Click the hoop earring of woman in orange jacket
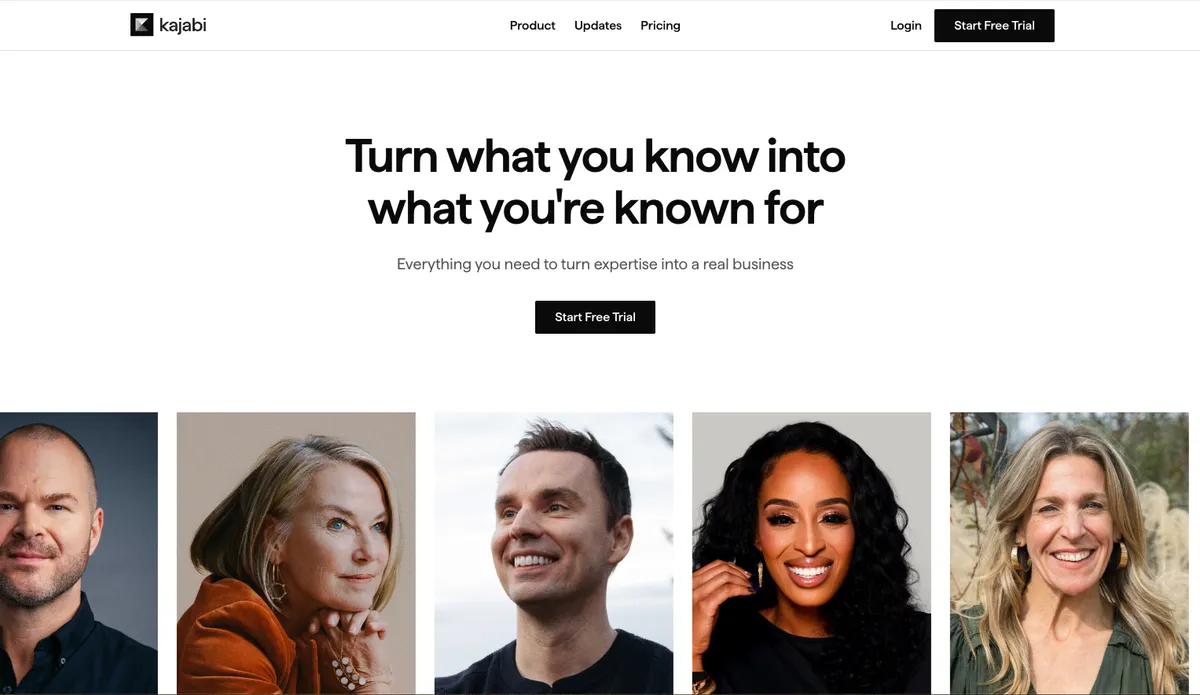This screenshot has height=695, width=1200. pyautogui.click(x=277, y=581)
